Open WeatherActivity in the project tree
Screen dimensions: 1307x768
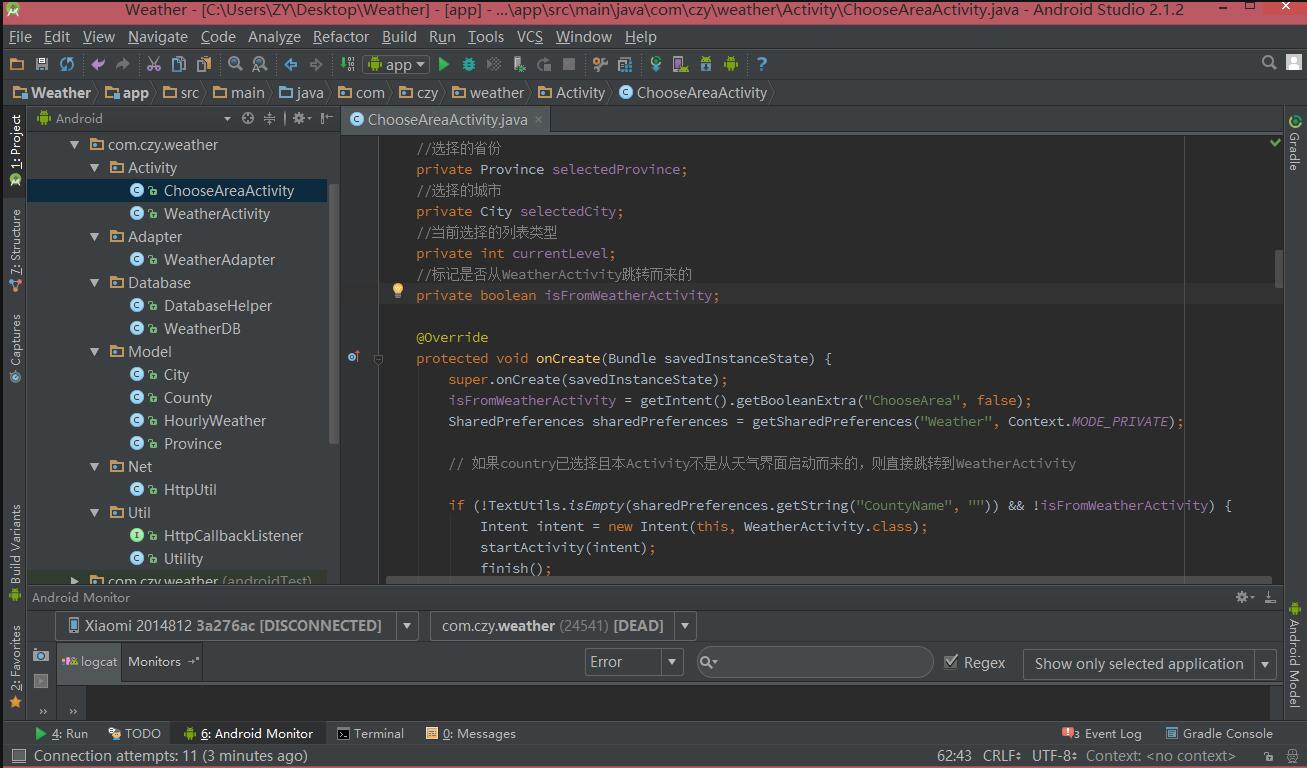tap(216, 214)
